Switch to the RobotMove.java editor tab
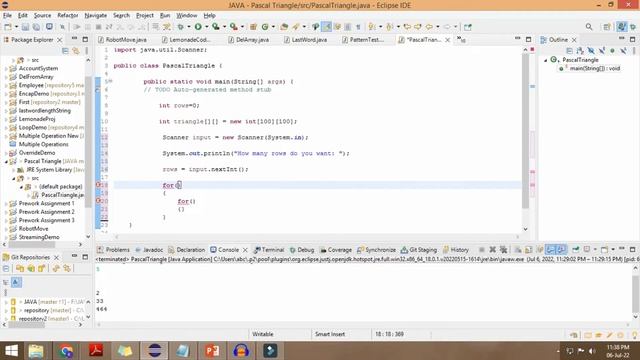 pyautogui.click(x=122, y=40)
